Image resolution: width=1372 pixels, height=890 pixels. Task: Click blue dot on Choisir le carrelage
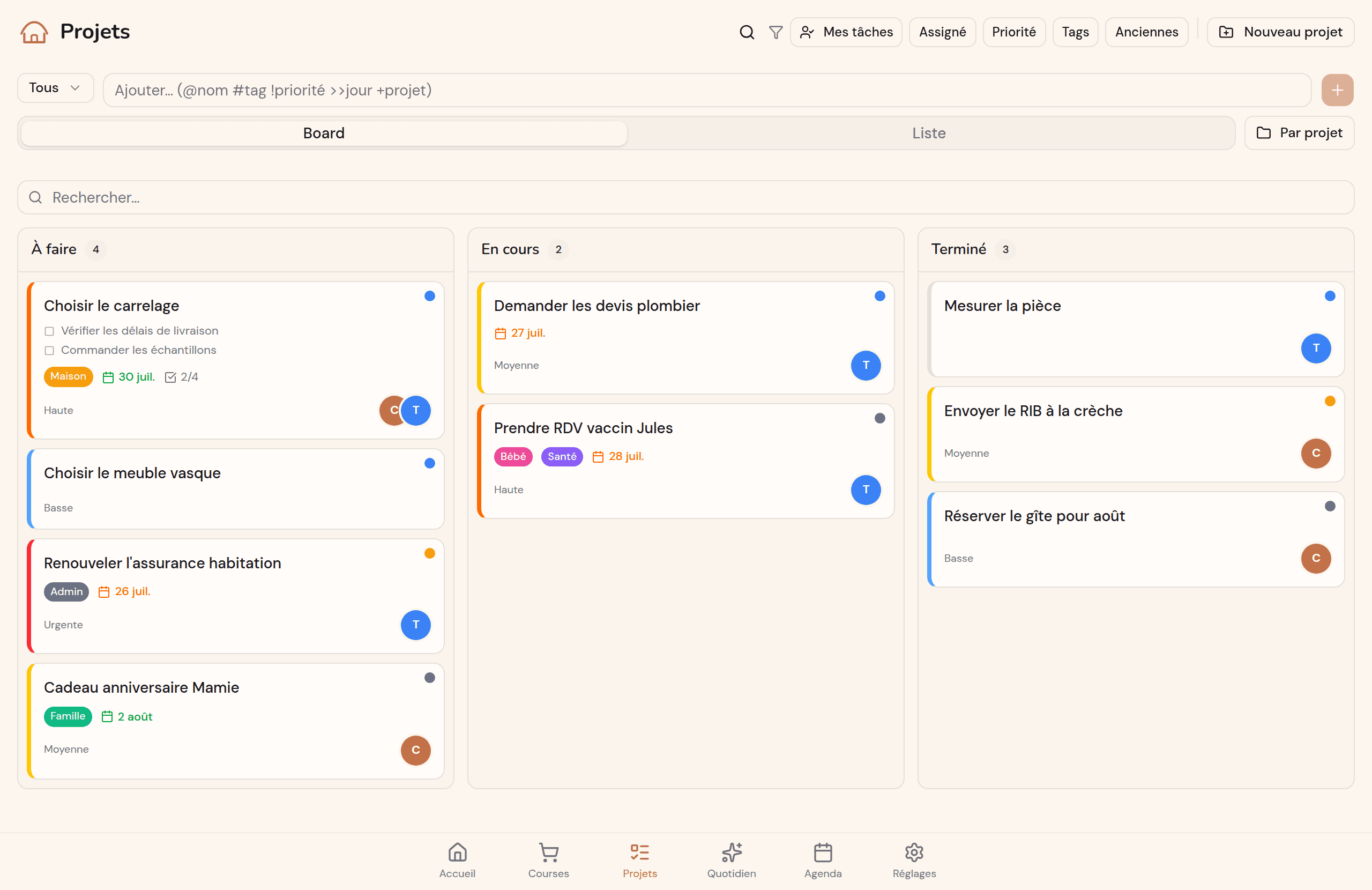coord(429,296)
